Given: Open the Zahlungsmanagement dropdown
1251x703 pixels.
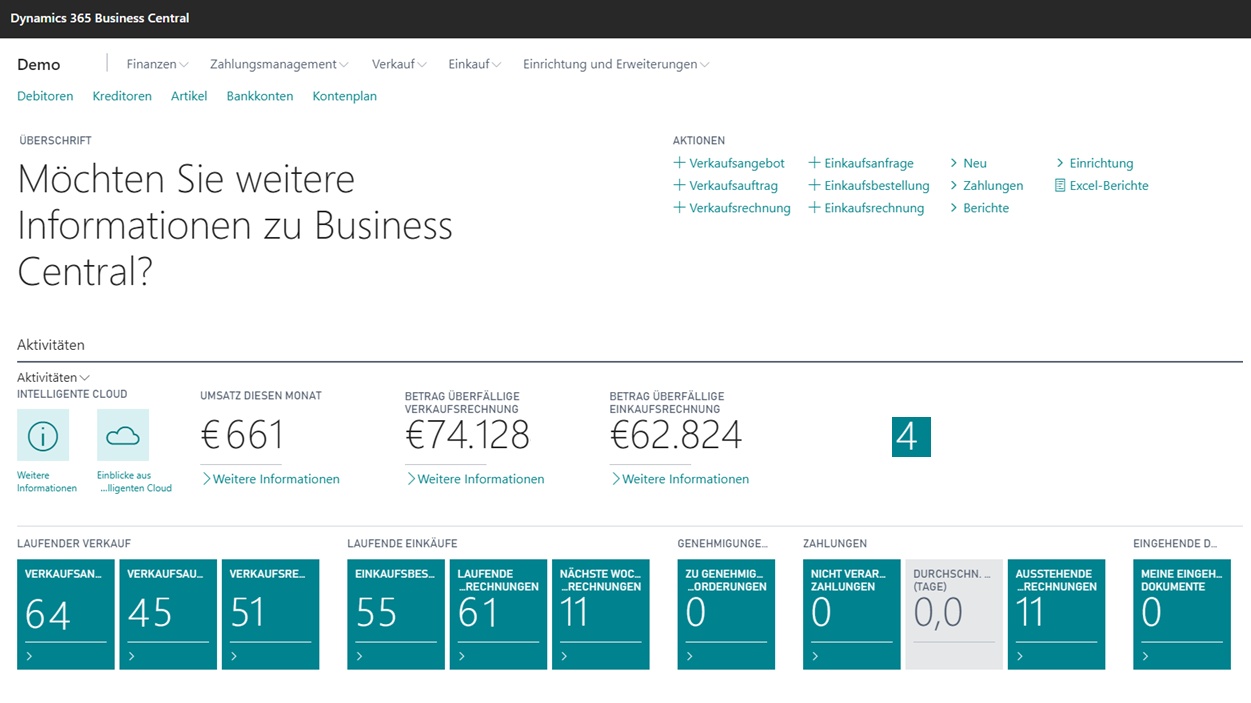Looking at the screenshot, I should tap(279, 64).
